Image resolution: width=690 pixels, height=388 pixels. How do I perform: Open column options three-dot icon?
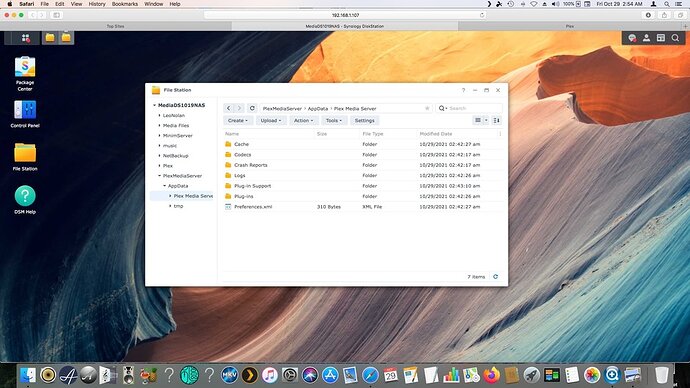coord(500,134)
